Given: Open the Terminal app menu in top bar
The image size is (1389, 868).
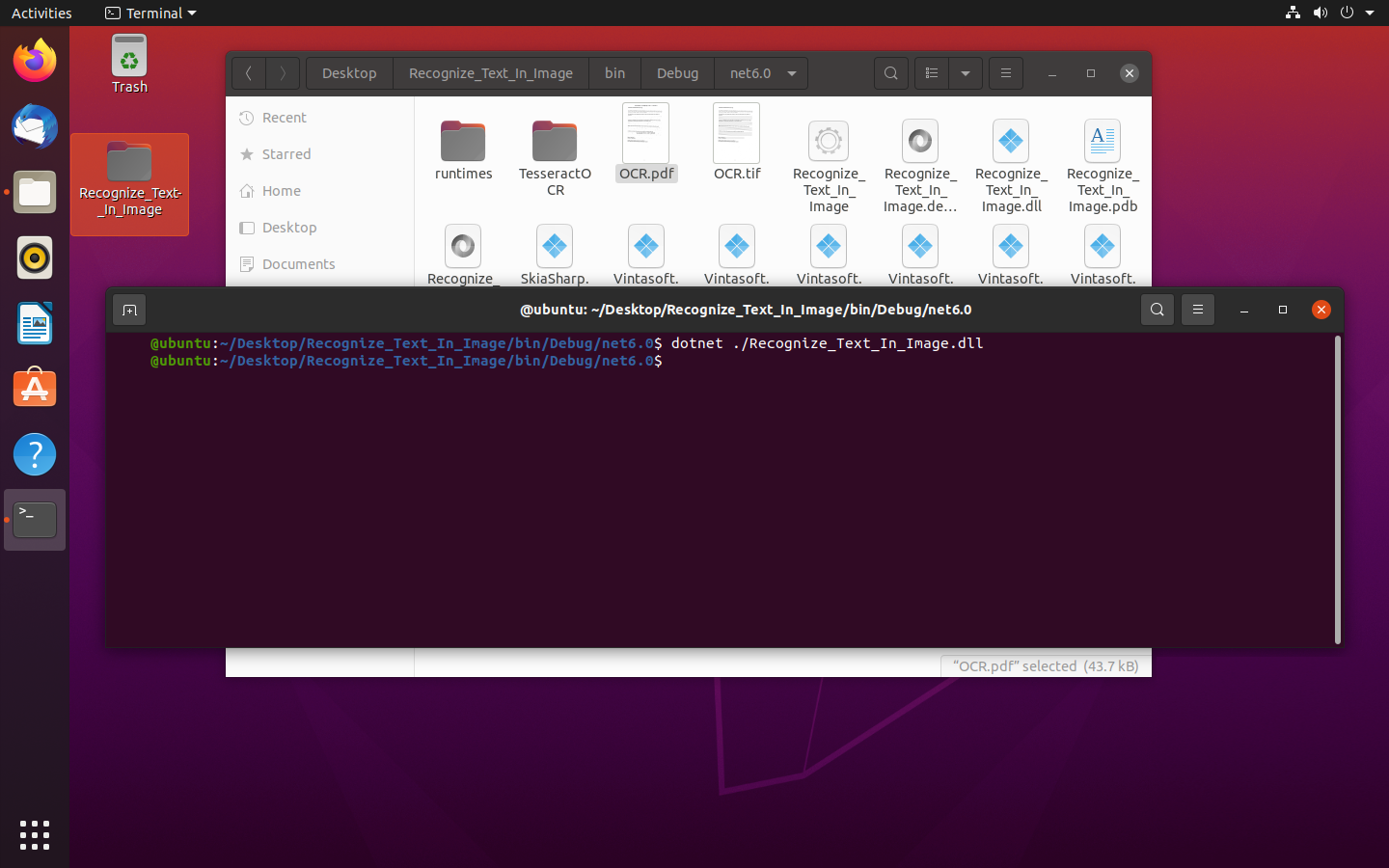Looking at the screenshot, I should [x=151, y=14].
